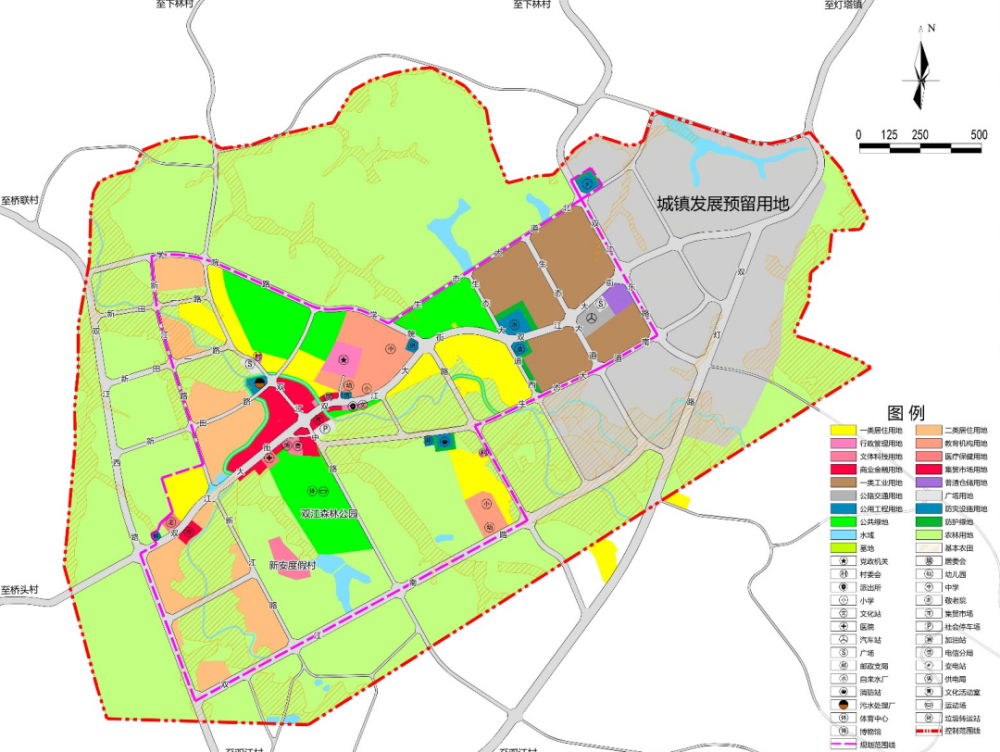This screenshot has height=752, width=1000.
Task: Select the light blue 水域 swatch
Action: pos(843,535)
